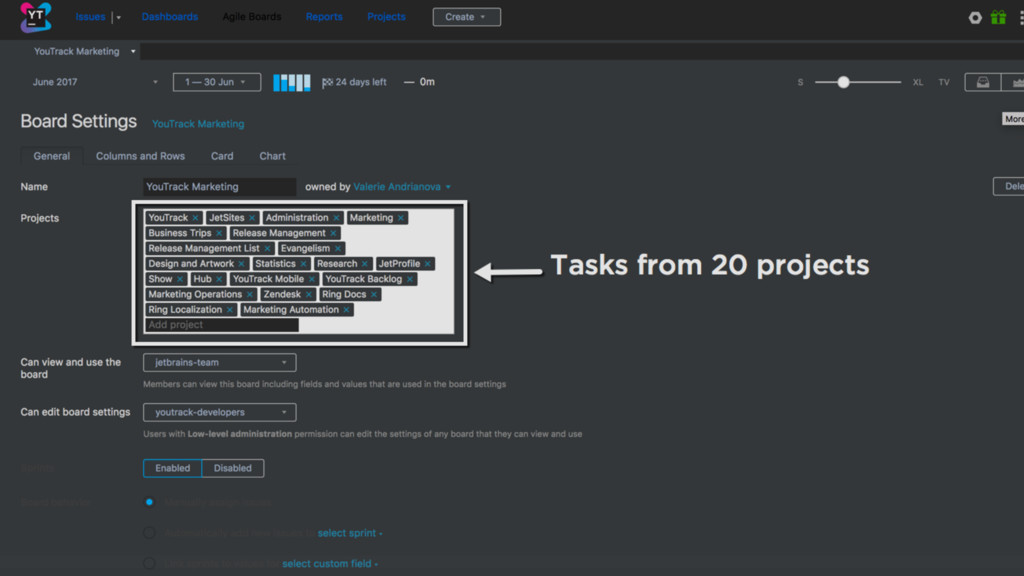Click the Delete board button
This screenshot has height=576, width=1024.
point(1008,187)
